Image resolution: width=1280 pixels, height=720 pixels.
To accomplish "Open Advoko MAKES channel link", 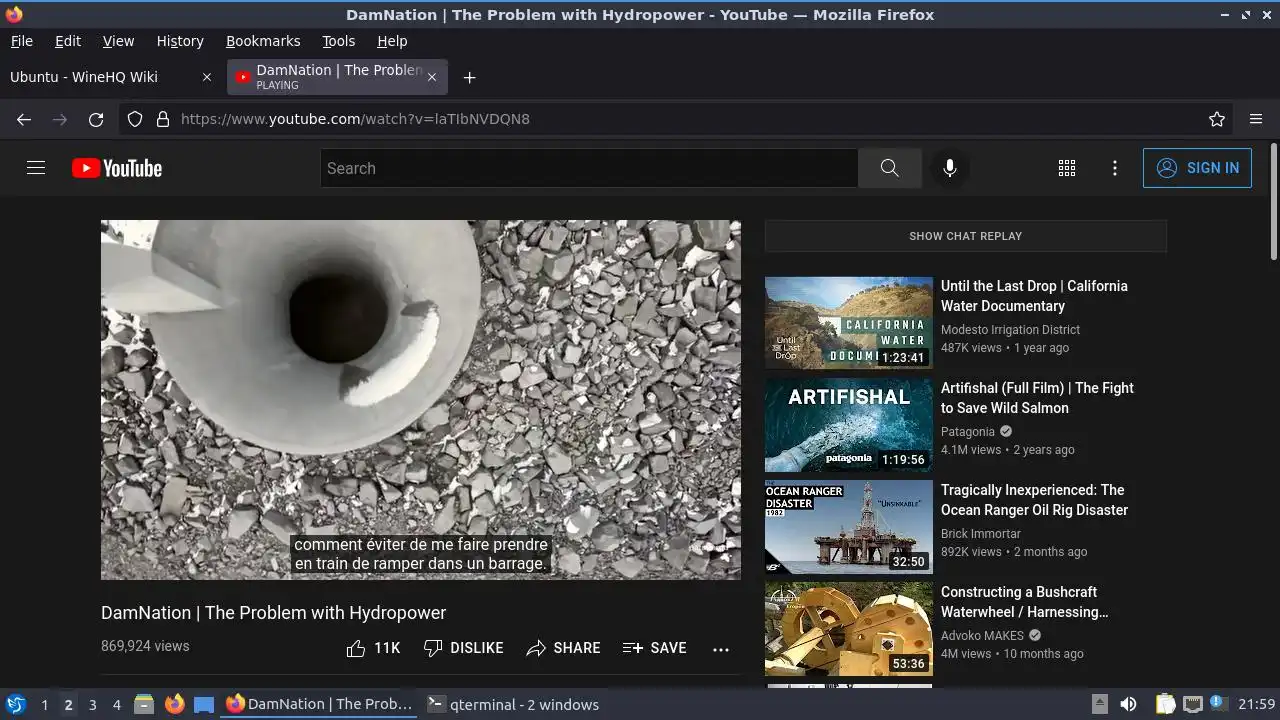I will pos(983,636).
